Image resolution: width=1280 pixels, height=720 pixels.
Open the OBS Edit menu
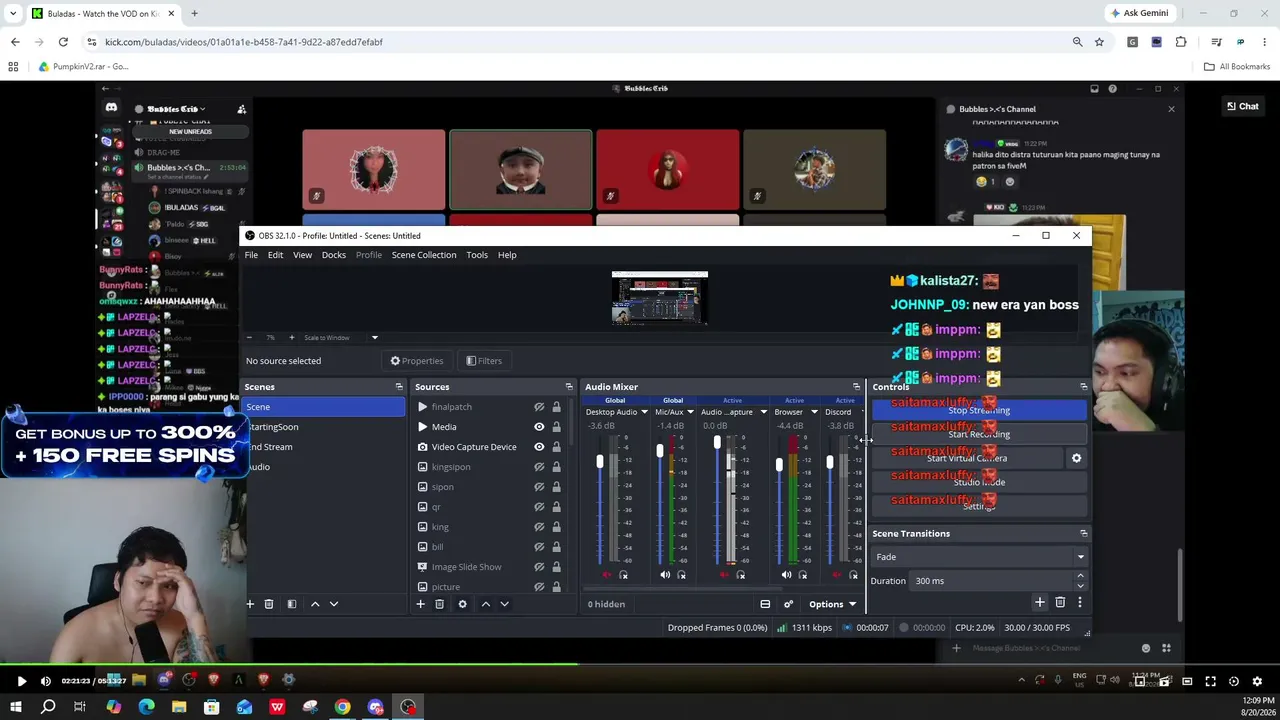point(275,255)
